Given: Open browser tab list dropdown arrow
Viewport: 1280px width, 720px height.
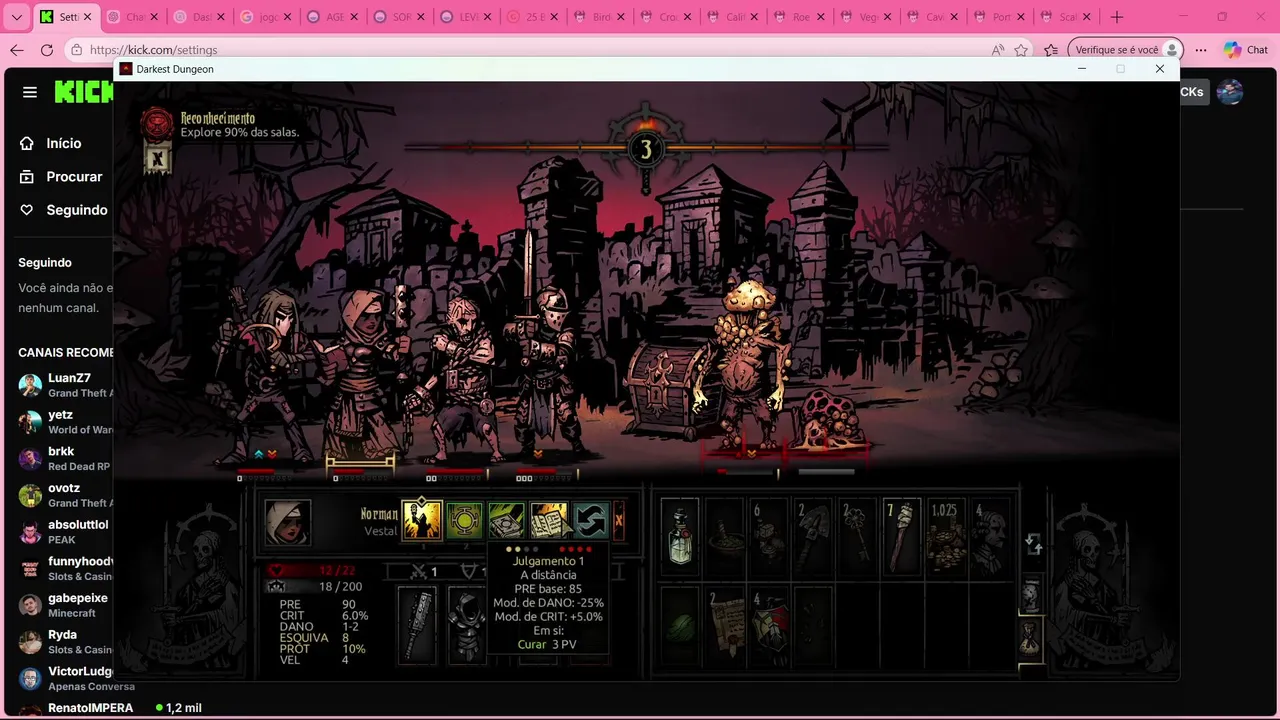Looking at the screenshot, I should [16, 17].
